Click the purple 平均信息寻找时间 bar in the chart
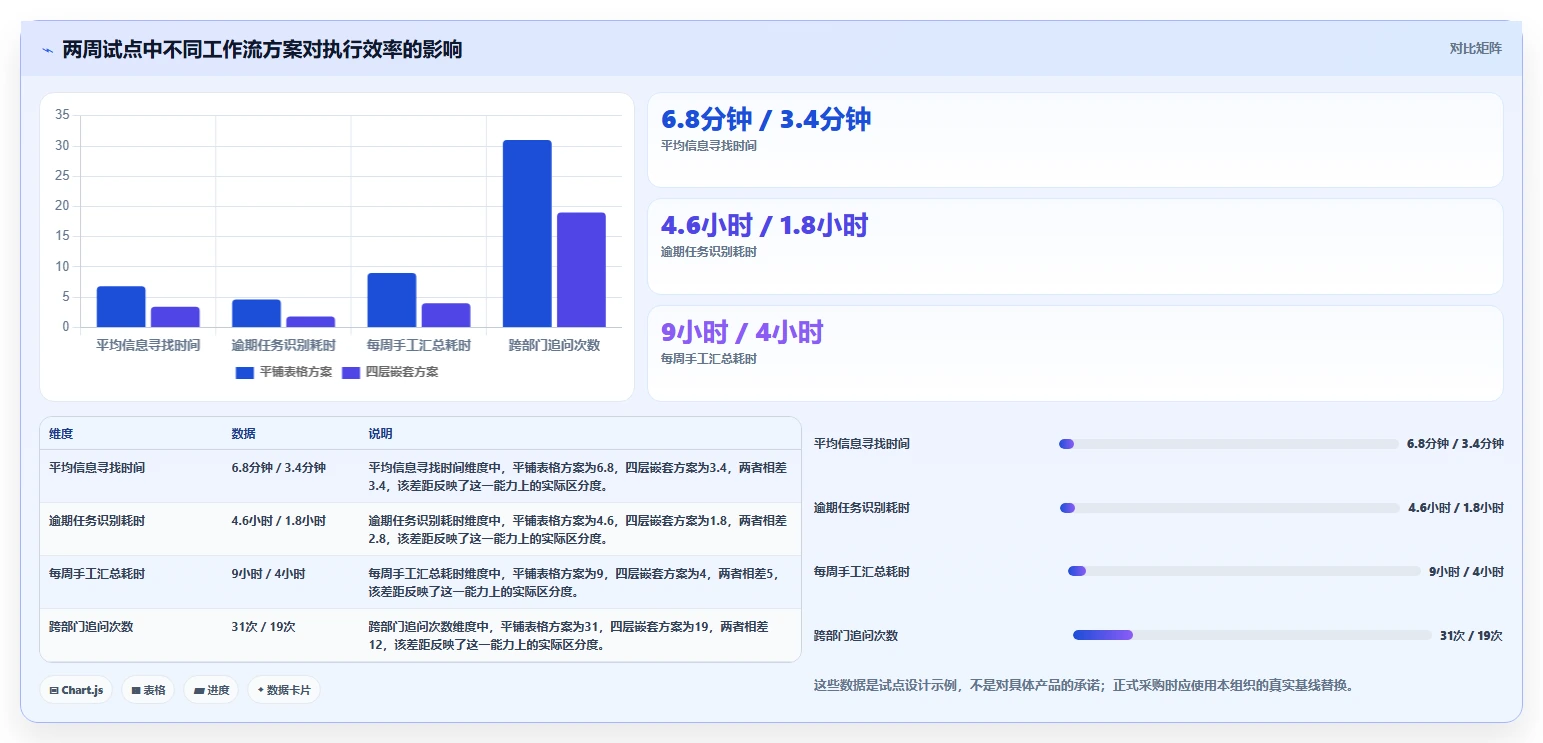1543x743 pixels. coord(175,317)
